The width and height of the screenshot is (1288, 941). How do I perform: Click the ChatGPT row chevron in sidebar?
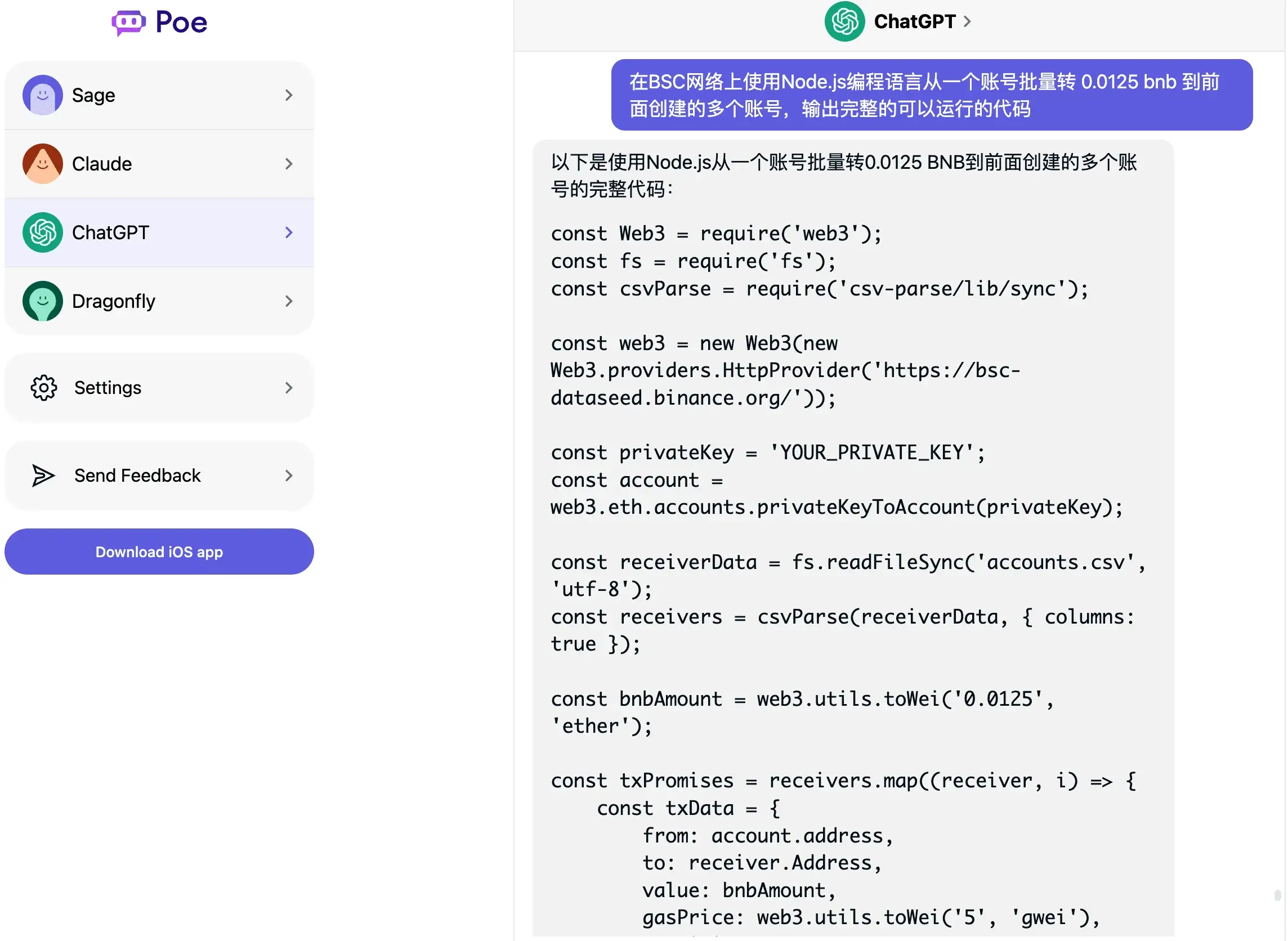coord(289,232)
